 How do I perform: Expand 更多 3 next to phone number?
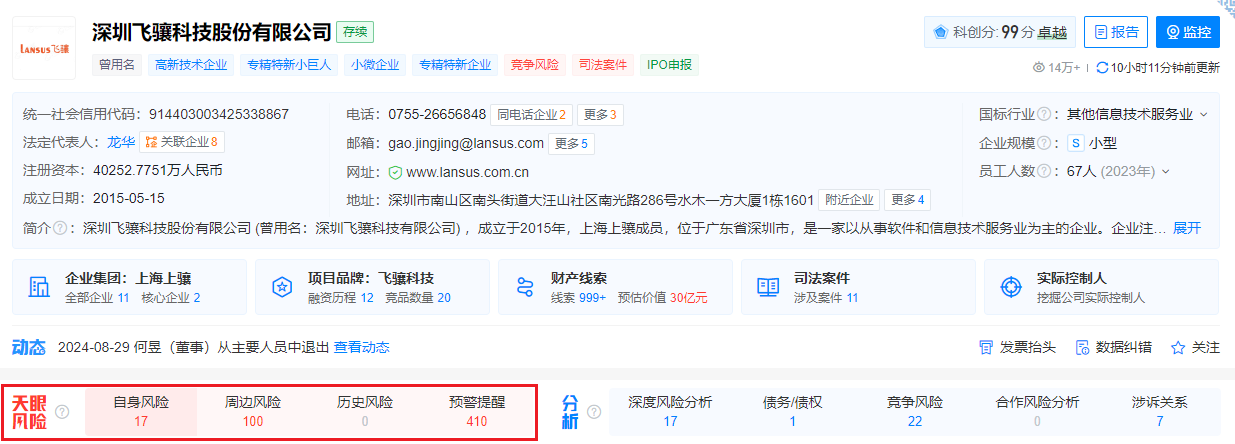coord(600,115)
